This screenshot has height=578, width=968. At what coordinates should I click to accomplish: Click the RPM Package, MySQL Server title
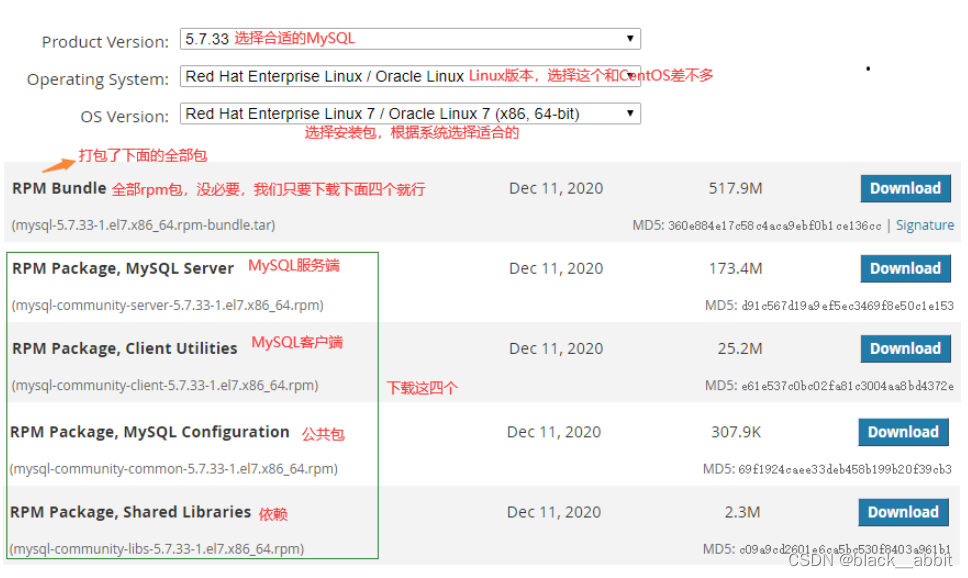click(x=120, y=267)
